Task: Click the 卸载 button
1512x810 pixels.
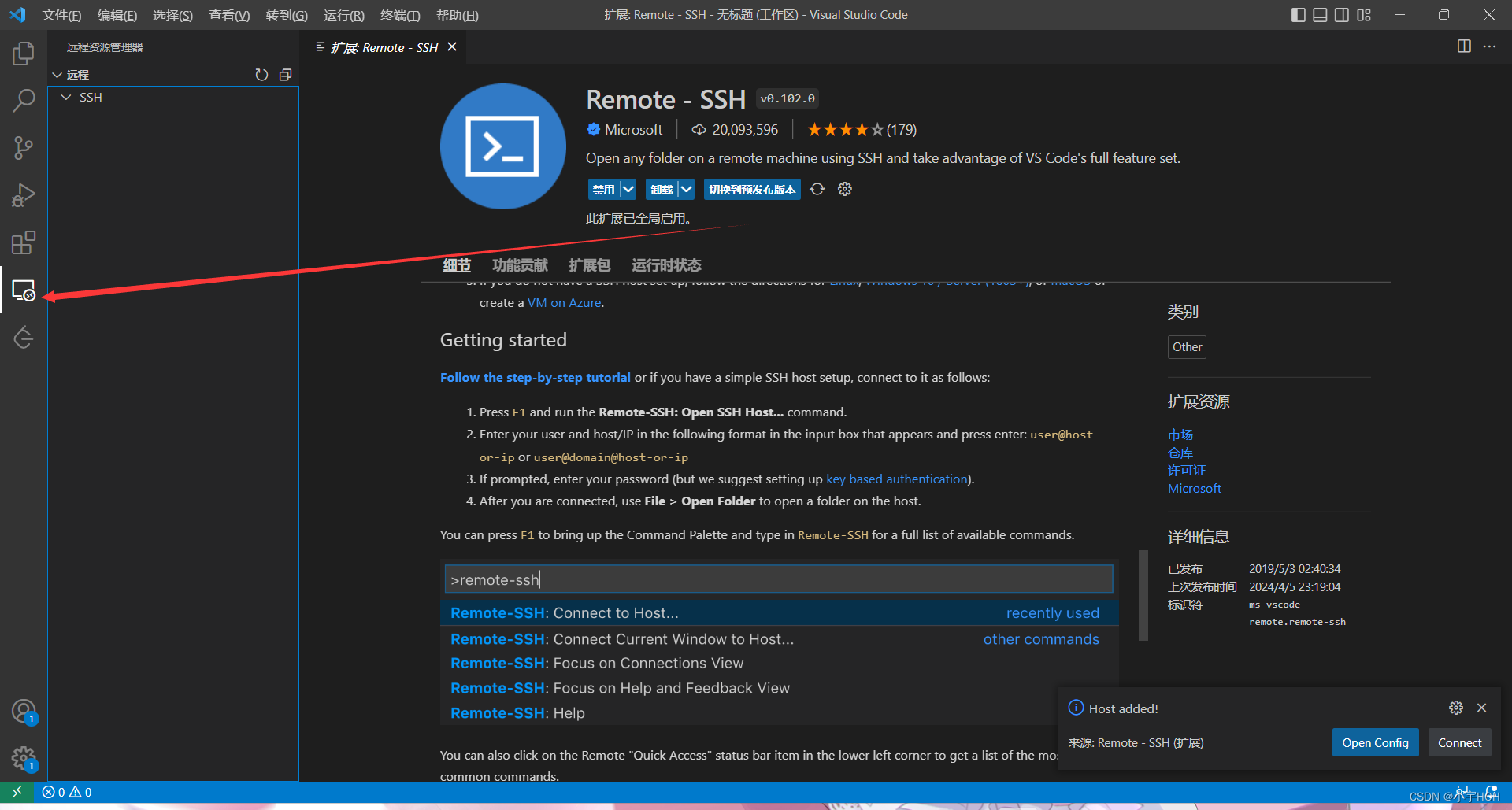Action: coord(661,189)
